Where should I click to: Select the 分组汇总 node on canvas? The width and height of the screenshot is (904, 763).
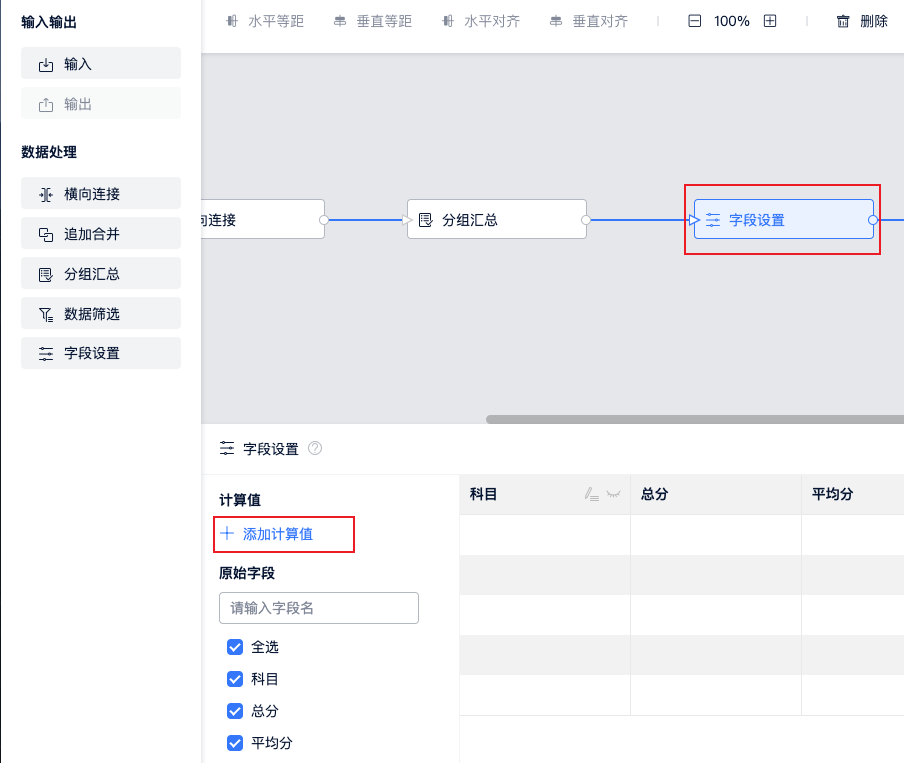pyautogui.click(x=496, y=220)
